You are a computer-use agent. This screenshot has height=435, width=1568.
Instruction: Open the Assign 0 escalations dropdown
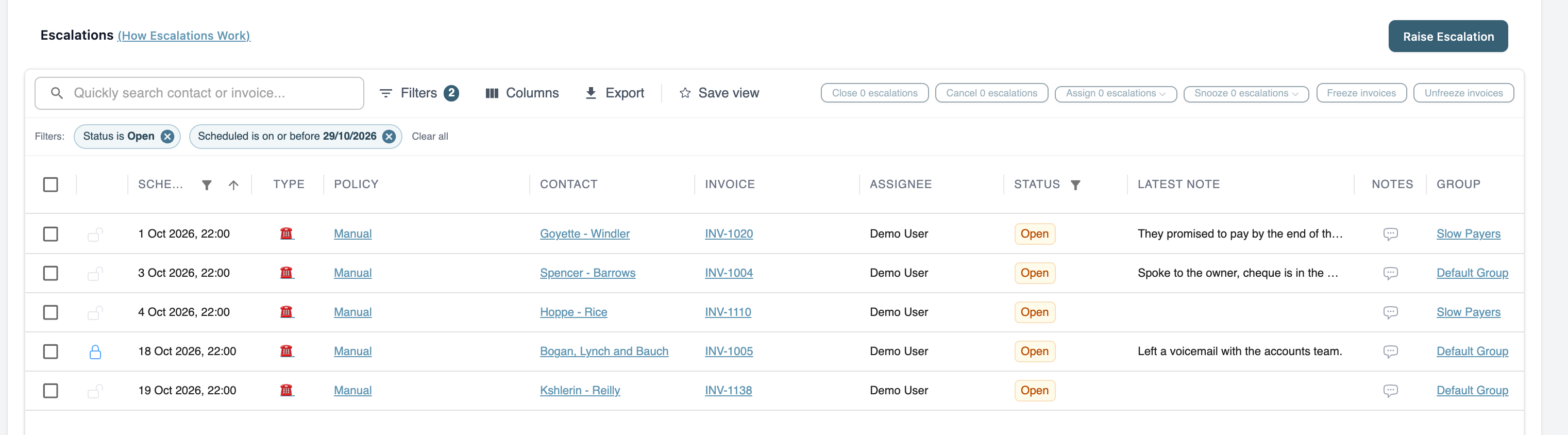tap(1115, 93)
